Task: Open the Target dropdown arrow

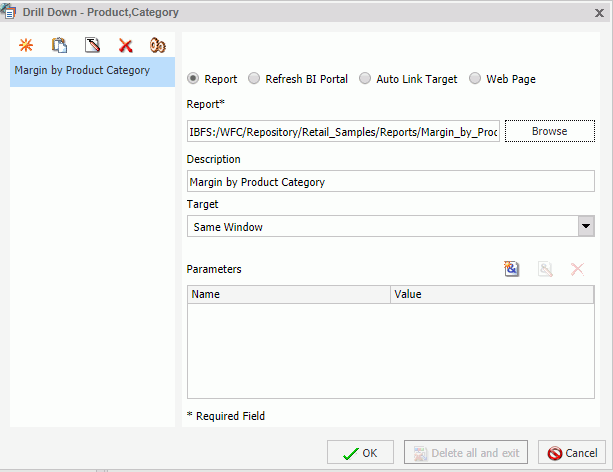Action: 586,226
